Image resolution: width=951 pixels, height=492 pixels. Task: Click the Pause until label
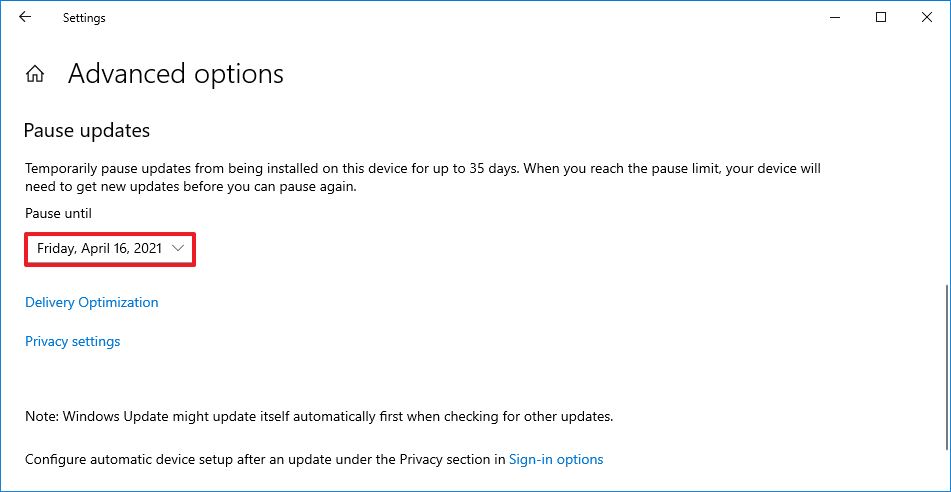(x=58, y=213)
